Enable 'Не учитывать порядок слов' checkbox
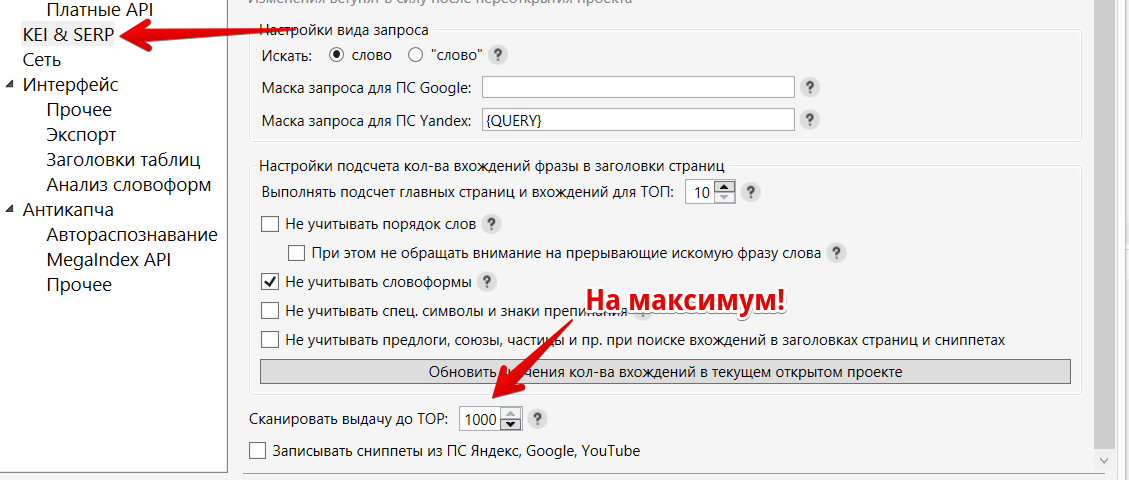The height and width of the screenshot is (480, 1129). 269,224
